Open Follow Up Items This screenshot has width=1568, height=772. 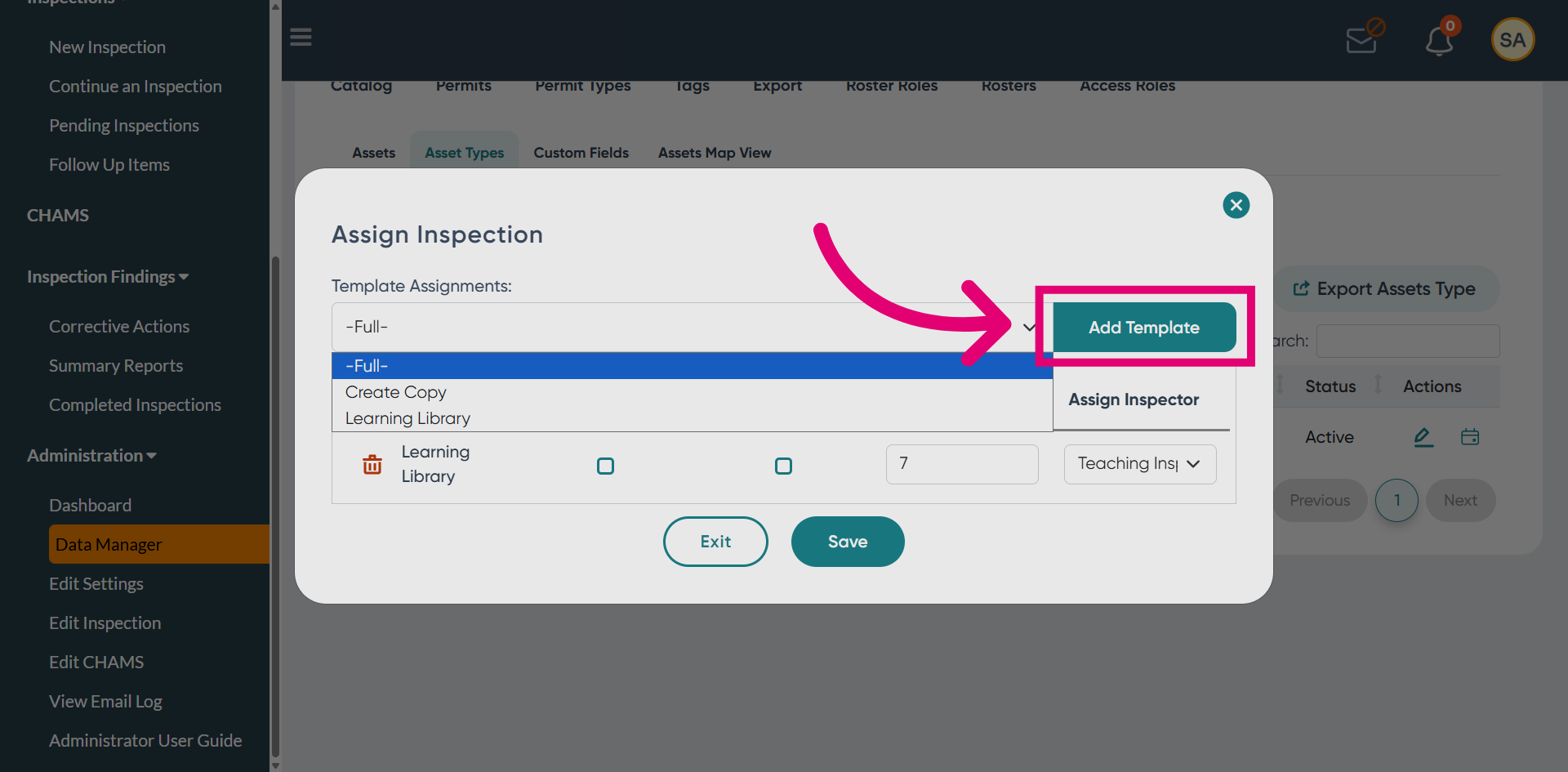pyautogui.click(x=109, y=165)
